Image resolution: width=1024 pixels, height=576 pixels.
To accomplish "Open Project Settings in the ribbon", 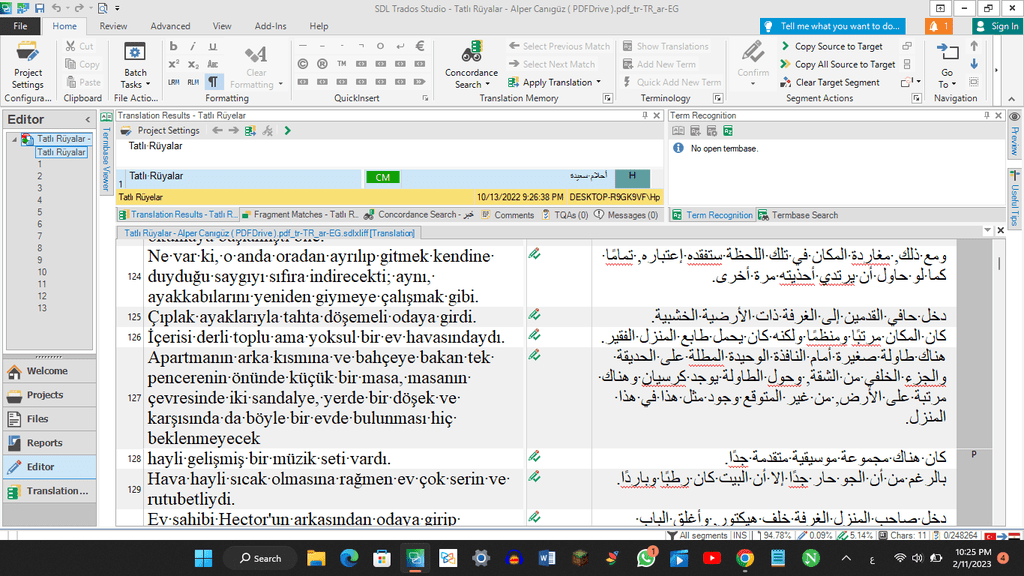I will [28, 64].
